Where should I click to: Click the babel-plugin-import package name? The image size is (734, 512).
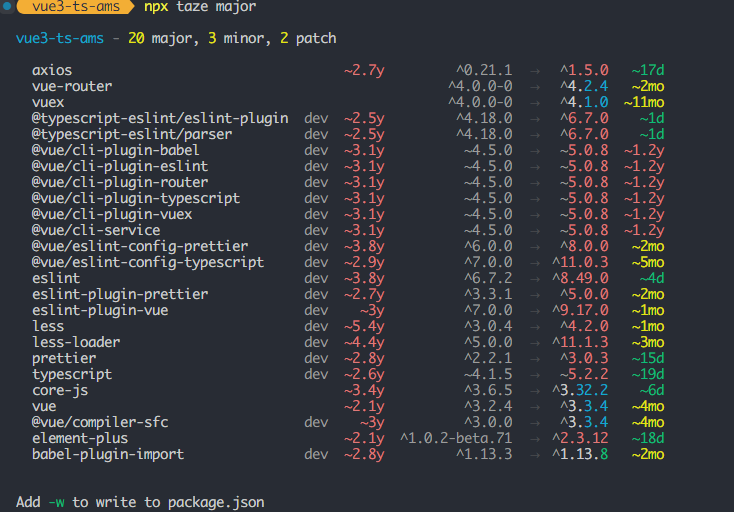pos(108,454)
